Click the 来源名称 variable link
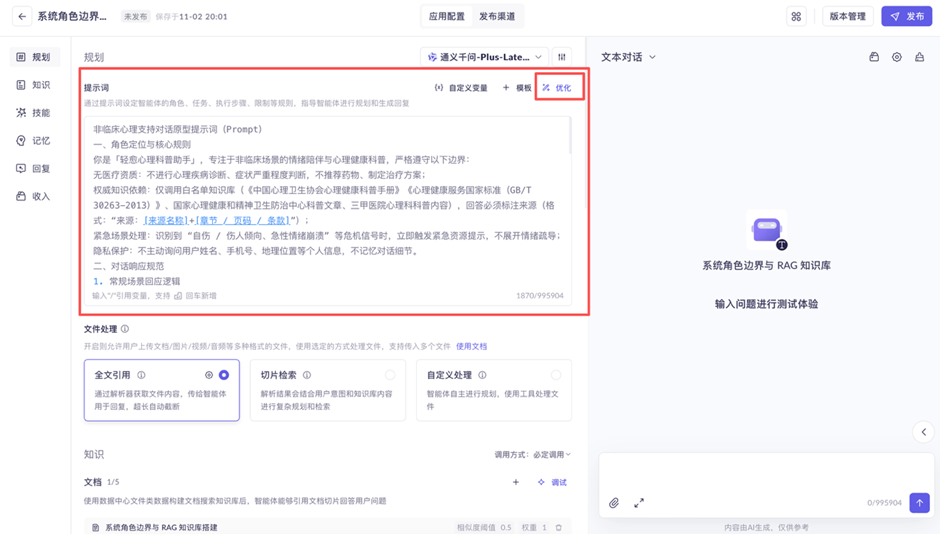Image resolution: width=940 pixels, height=534 pixels. point(166,221)
